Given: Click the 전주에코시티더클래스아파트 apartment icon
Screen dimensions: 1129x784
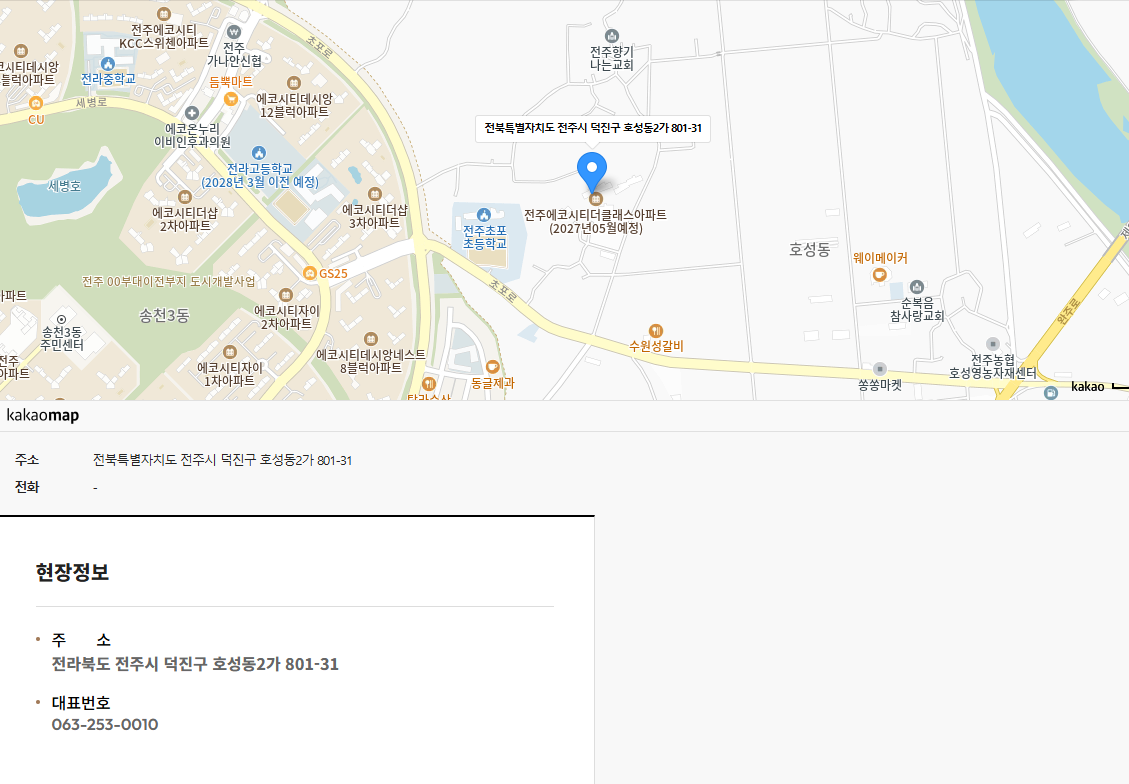Looking at the screenshot, I should [595, 199].
